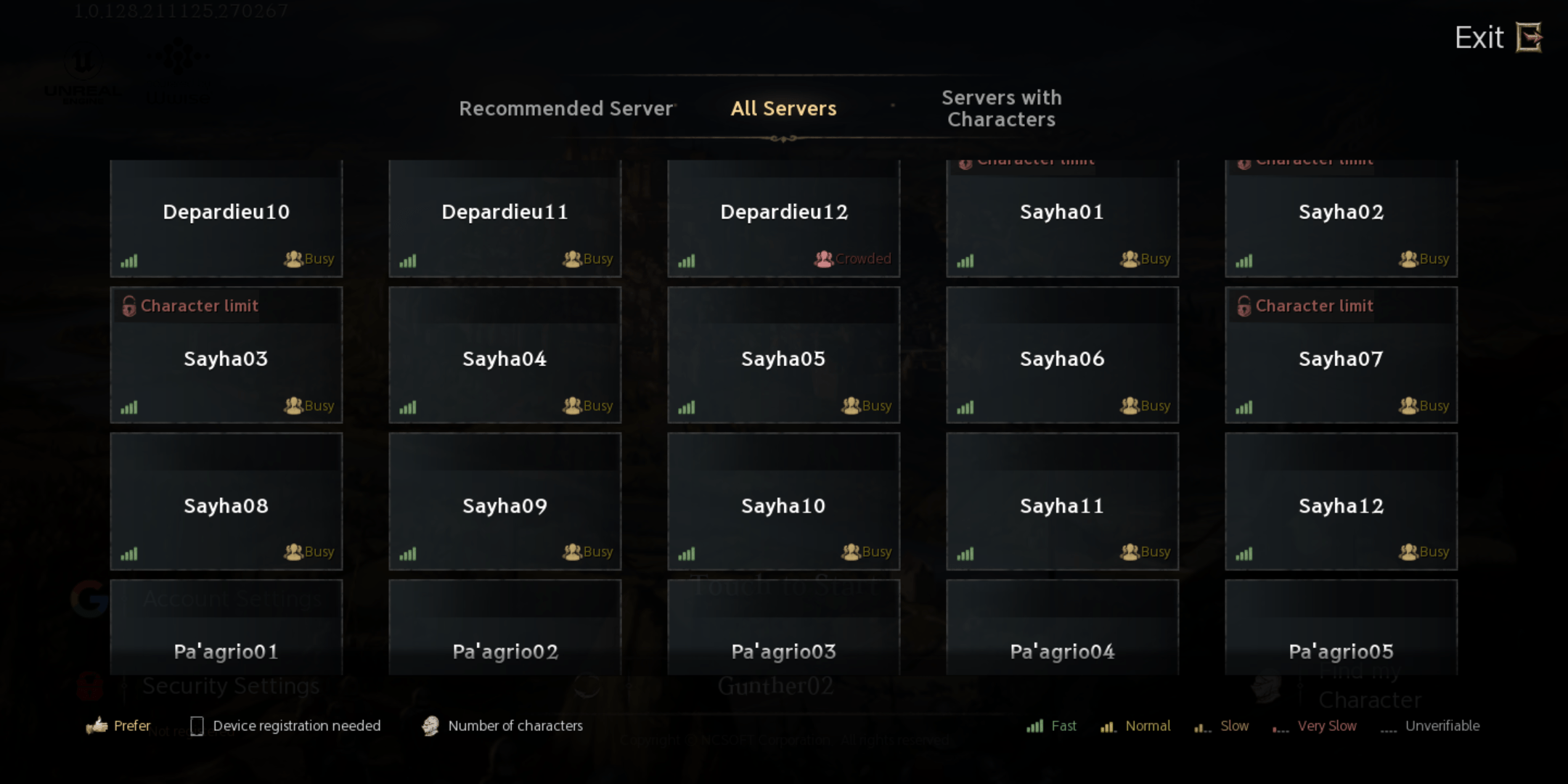Click the Character limit lock icon on Sayha03

tap(129, 306)
